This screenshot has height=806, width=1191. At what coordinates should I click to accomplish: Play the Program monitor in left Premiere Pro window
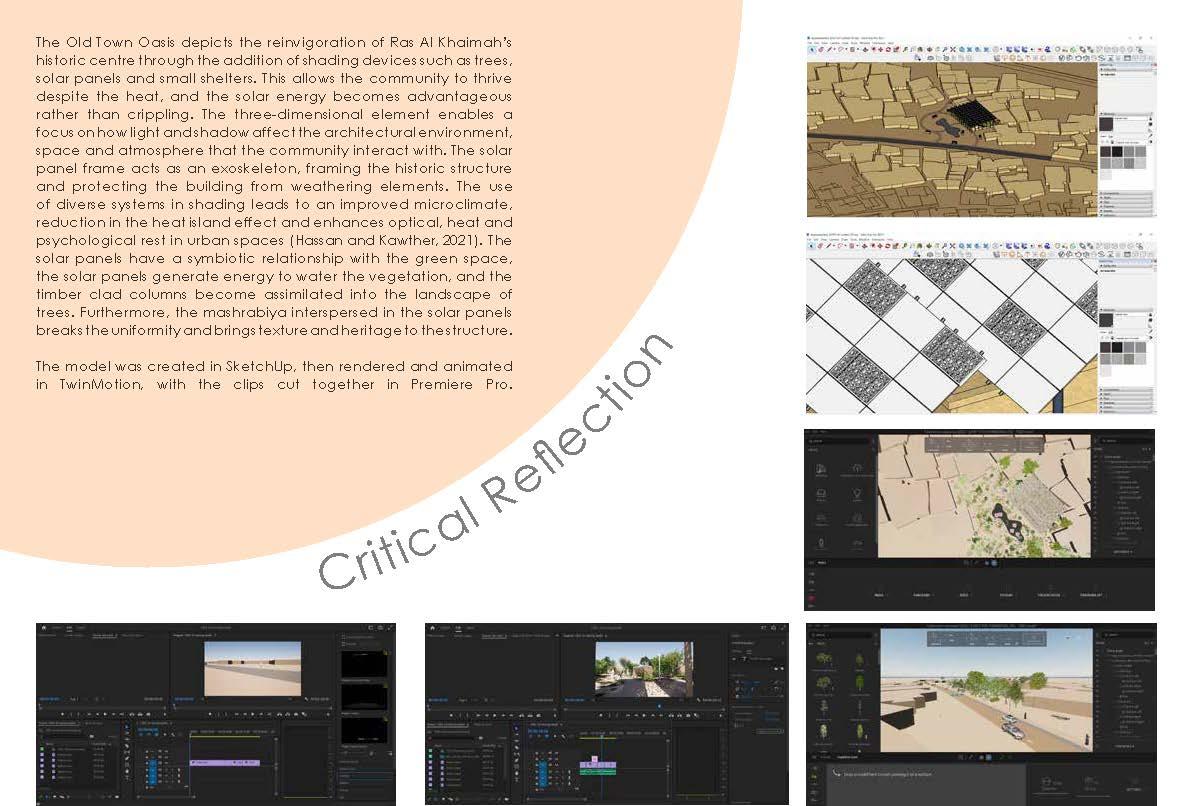253,714
